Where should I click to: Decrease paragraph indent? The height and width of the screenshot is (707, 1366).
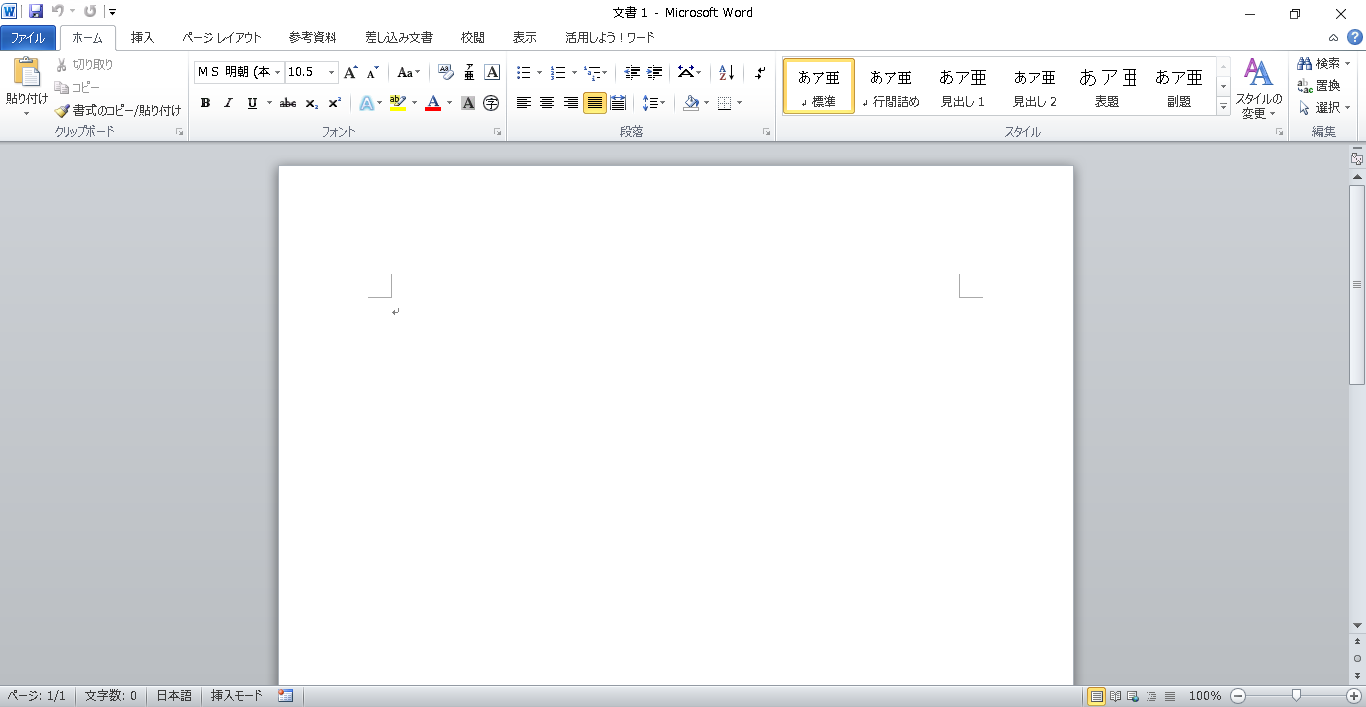click(632, 72)
